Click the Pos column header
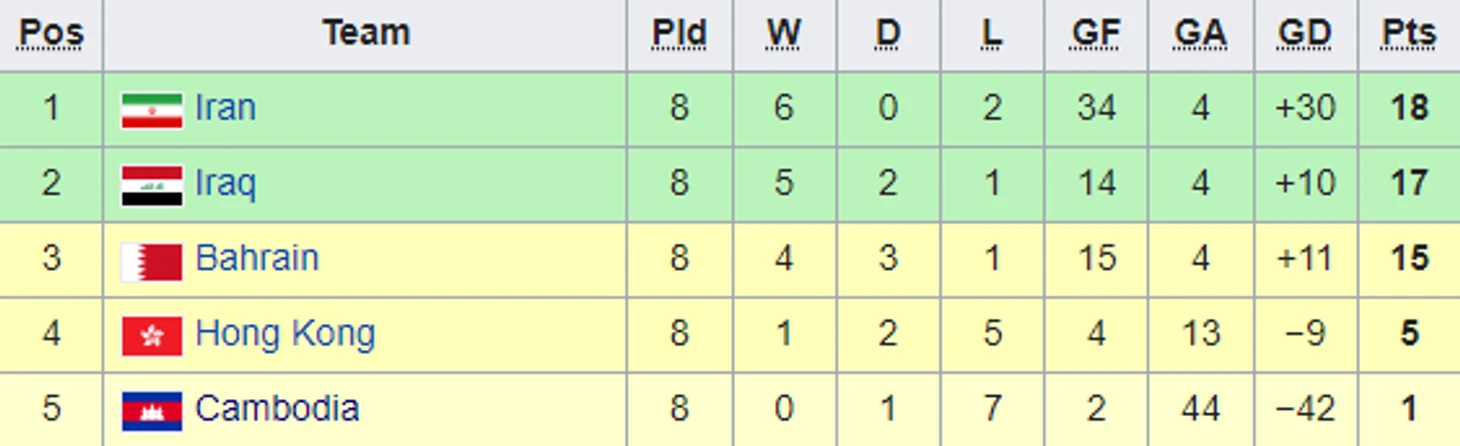Viewport: 1460px width, 446px height. [x=51, y=33]
